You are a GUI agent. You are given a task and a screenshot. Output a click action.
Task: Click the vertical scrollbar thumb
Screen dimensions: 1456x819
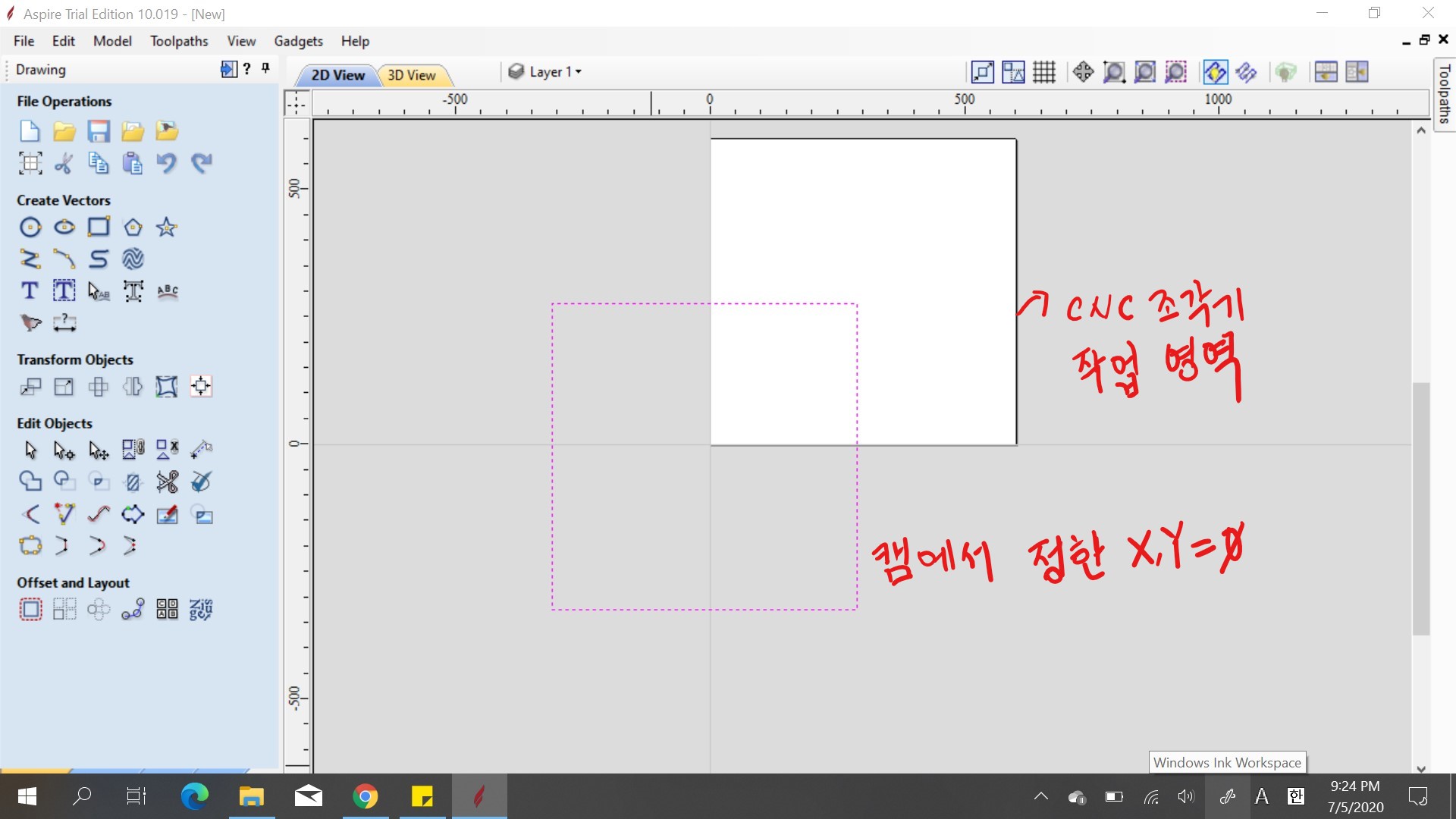pos(1421,508)
